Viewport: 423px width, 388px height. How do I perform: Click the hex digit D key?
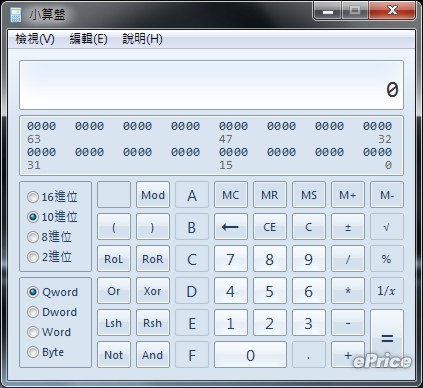192,291
